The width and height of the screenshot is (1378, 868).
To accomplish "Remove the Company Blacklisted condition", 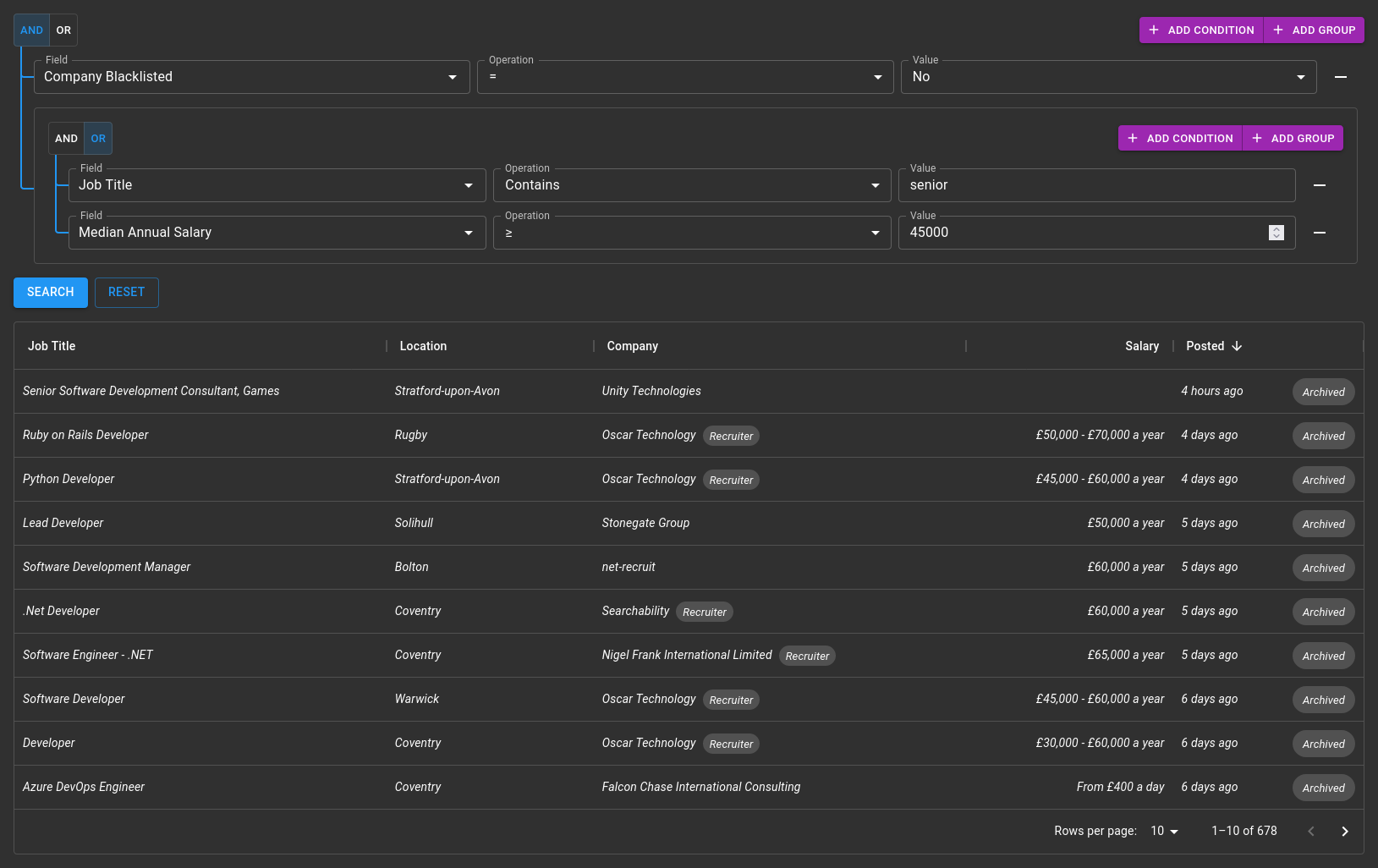I will point(1340,77).
